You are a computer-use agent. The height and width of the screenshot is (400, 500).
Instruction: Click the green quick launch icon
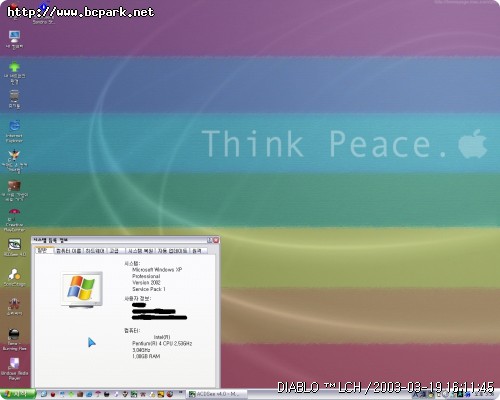[71, 394]
